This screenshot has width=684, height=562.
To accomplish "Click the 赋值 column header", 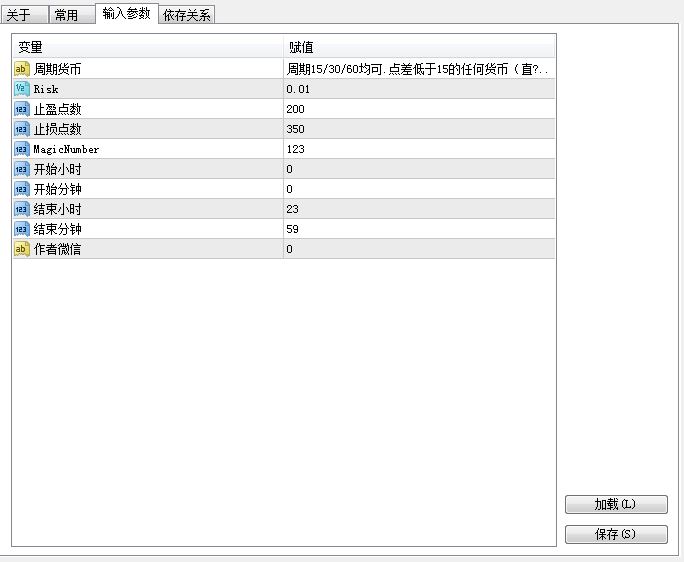I will click(419, 47).
